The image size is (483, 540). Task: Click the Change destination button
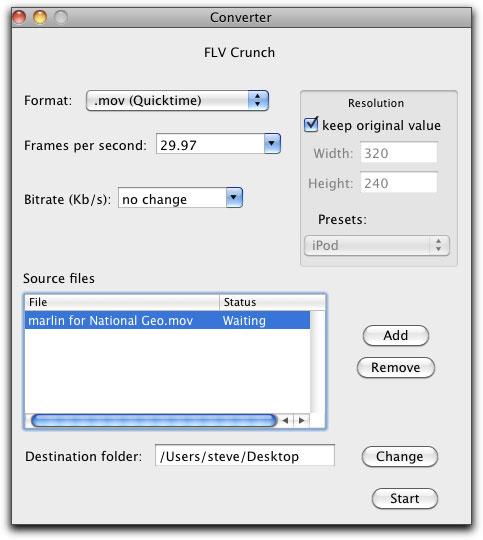click(400, 457)
